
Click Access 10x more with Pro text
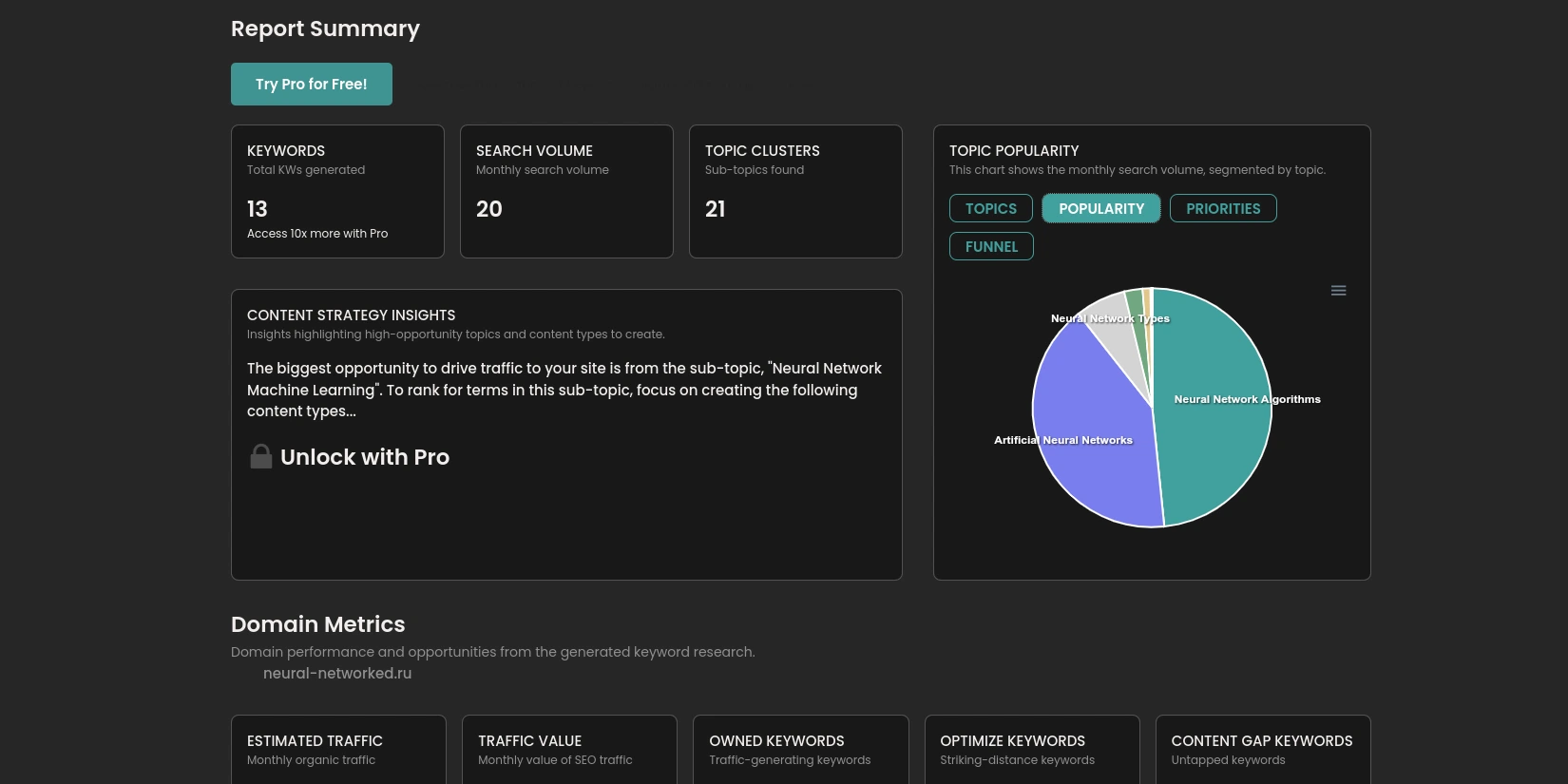coord(317,234)
